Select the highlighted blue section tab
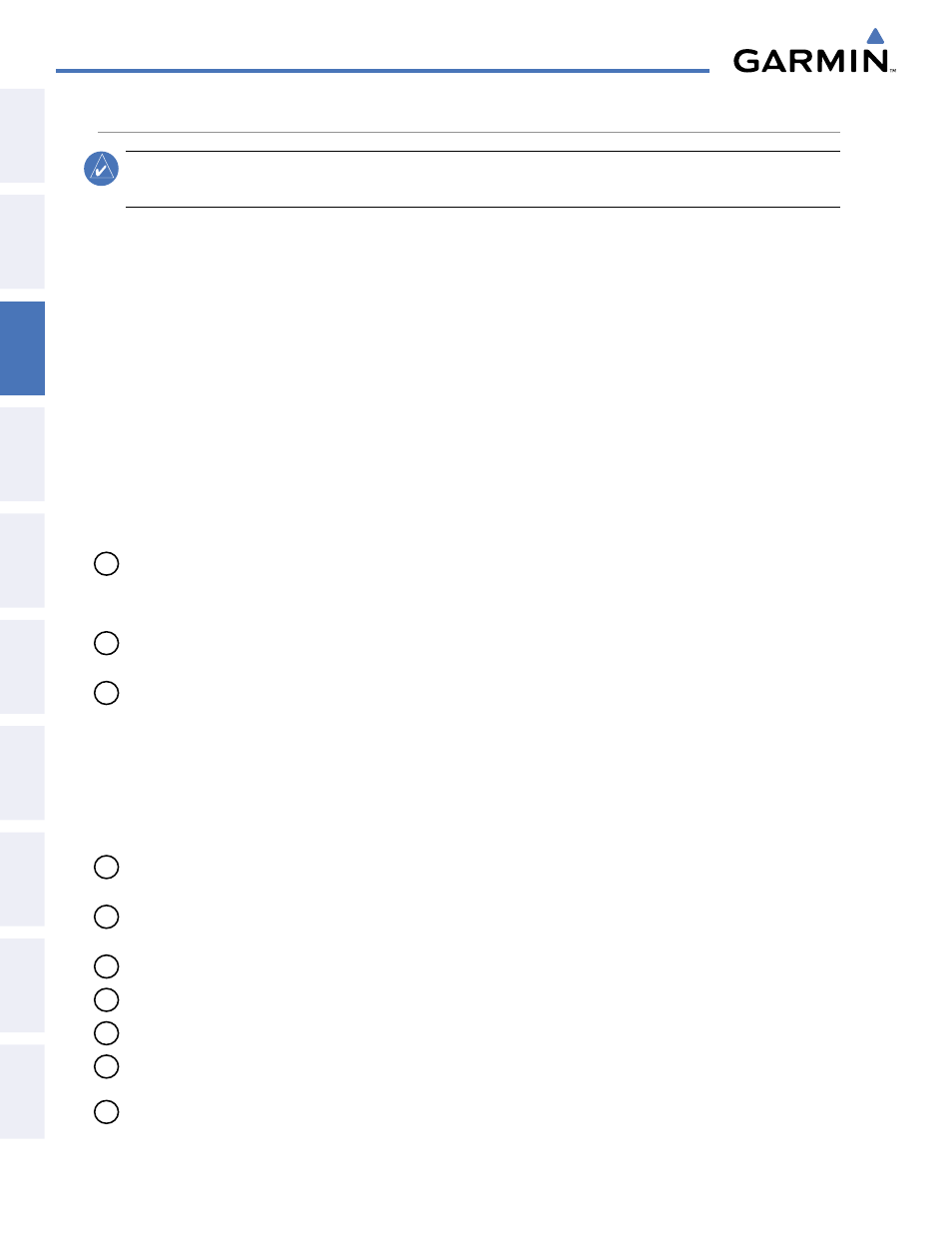Viewport: 952px width, 1233px height. tap(22, 348)
